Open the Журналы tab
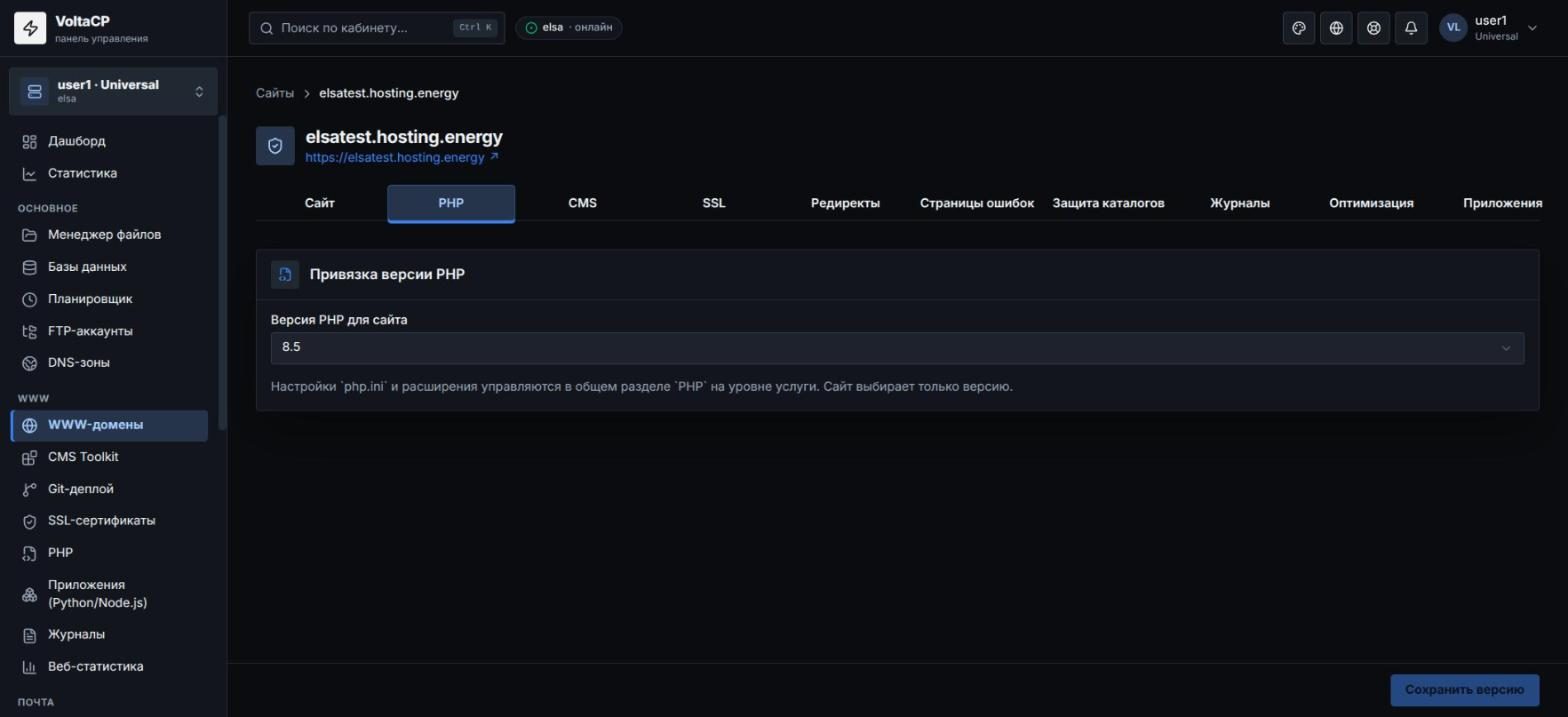The image size is (1568, 717). pos(1240,203)
